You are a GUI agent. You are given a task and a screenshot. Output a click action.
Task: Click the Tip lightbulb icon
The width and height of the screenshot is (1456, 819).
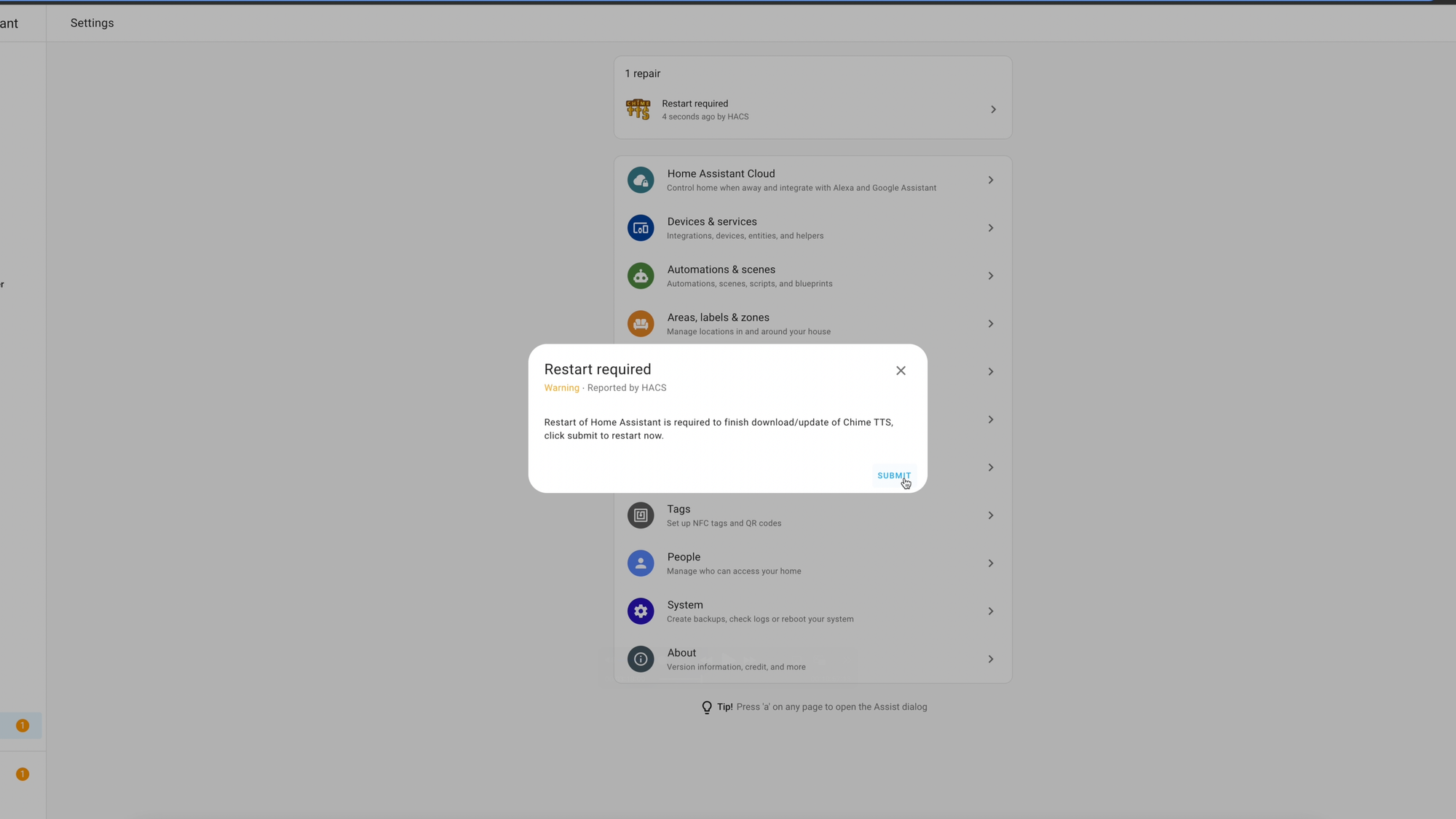tap(706, 708)
